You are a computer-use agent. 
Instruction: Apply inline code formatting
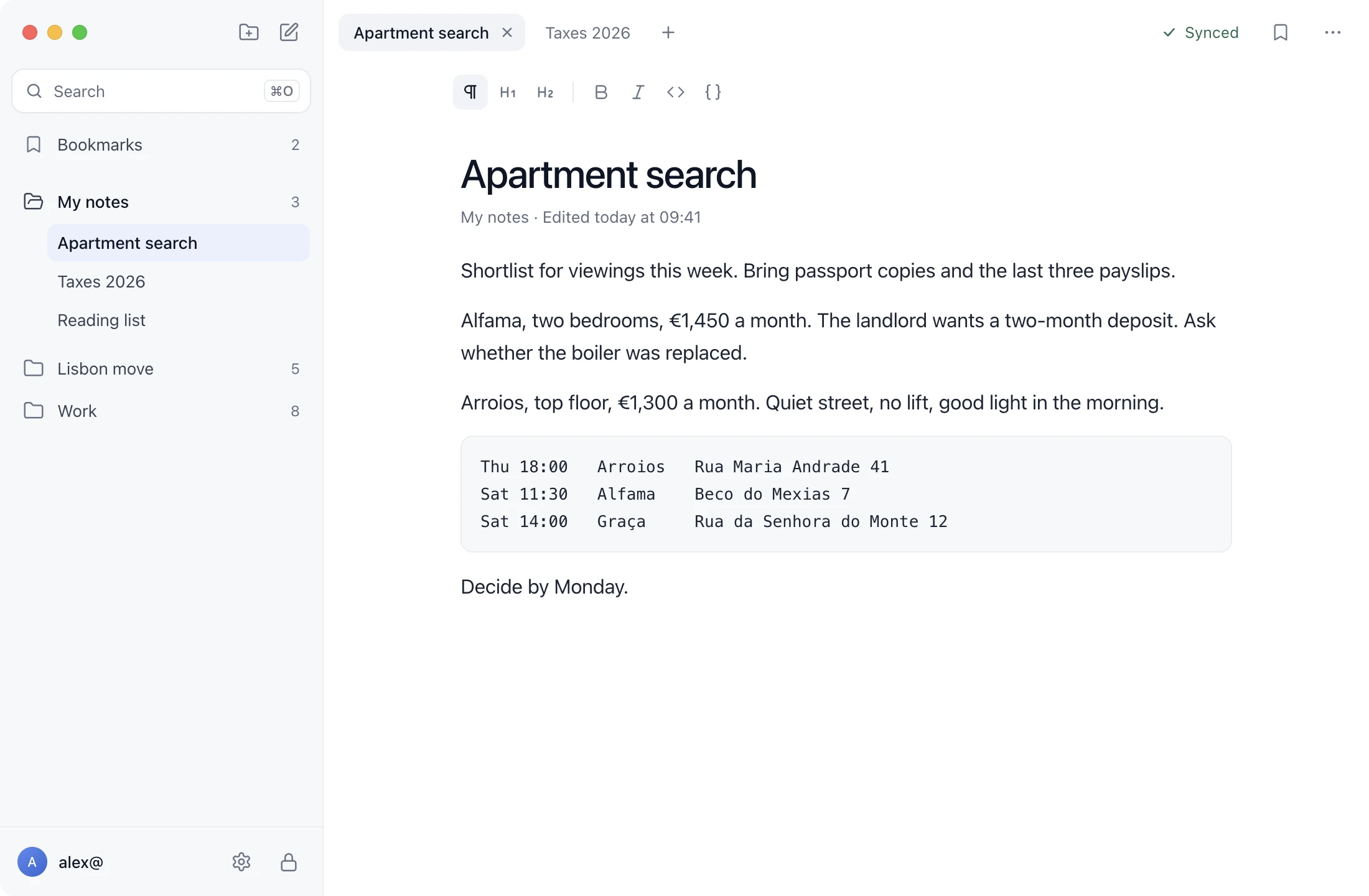click(x=676, y=92)
